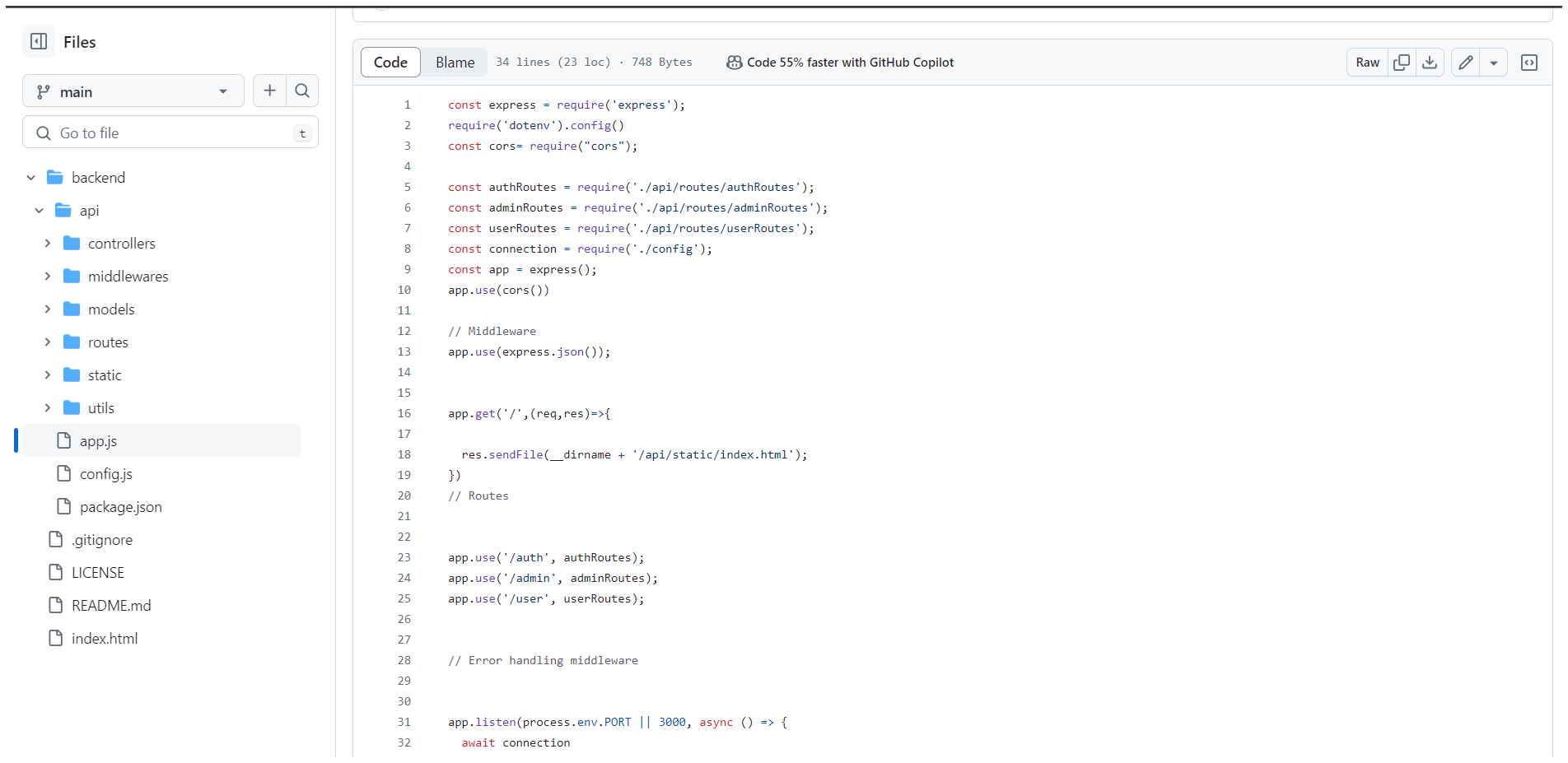Click the Raw button
1568x763 pixels.
[1367, 63]
